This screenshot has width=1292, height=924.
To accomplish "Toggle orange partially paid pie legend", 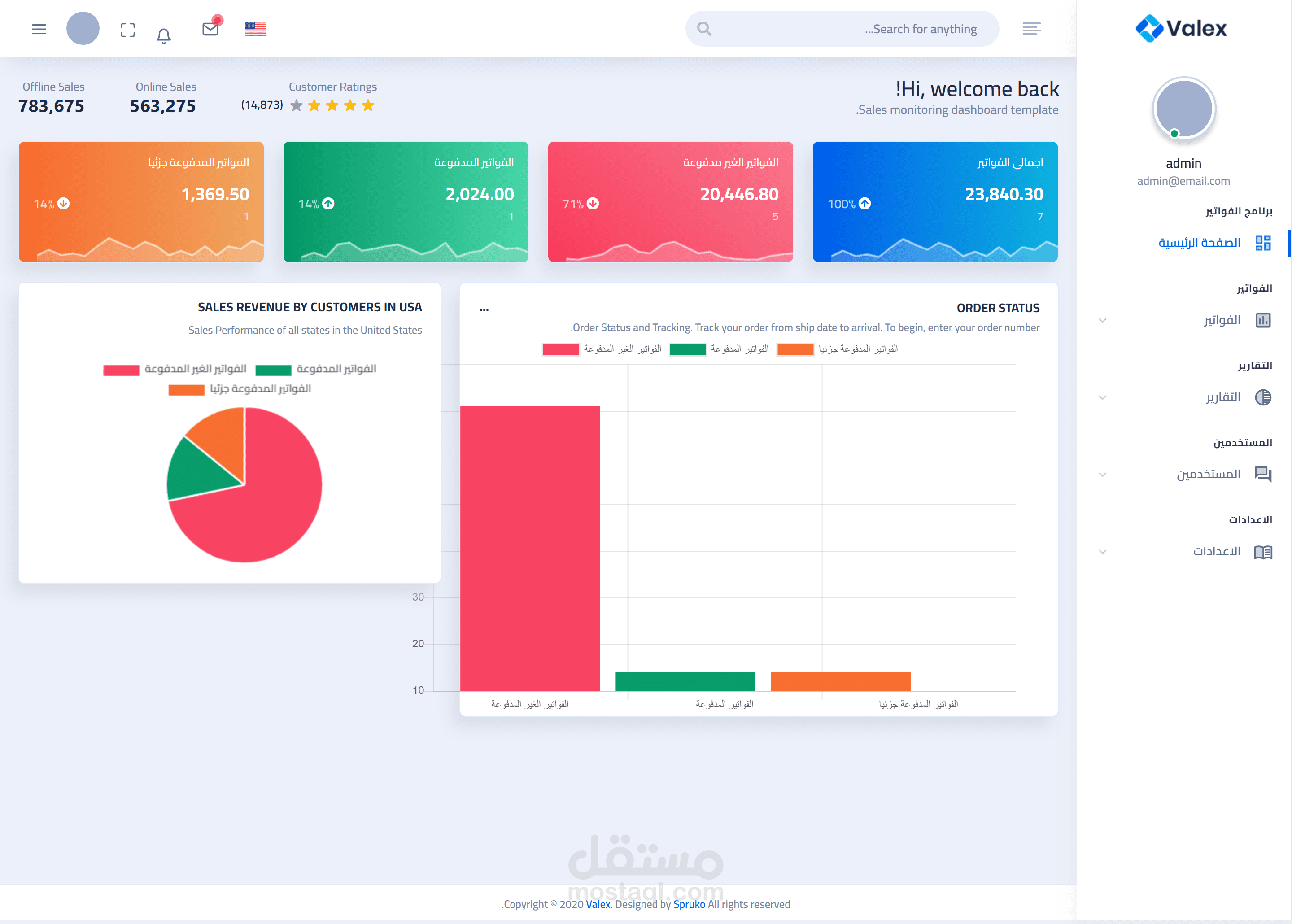I will tap(186, 390).
